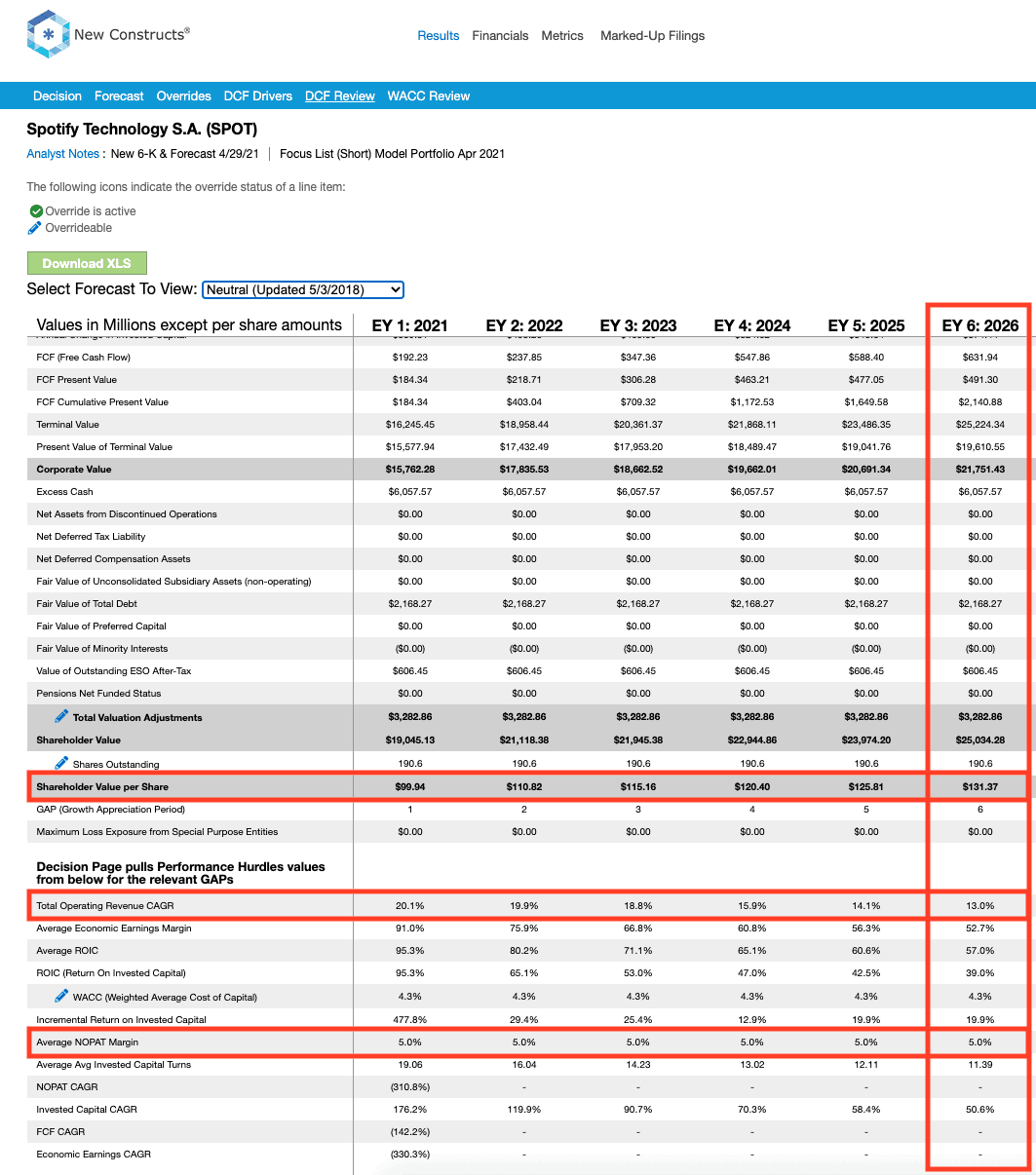This screenshot has height=1175, width=1036.
Task: Click the New Constructs brand name text
Action: point(132,34)
